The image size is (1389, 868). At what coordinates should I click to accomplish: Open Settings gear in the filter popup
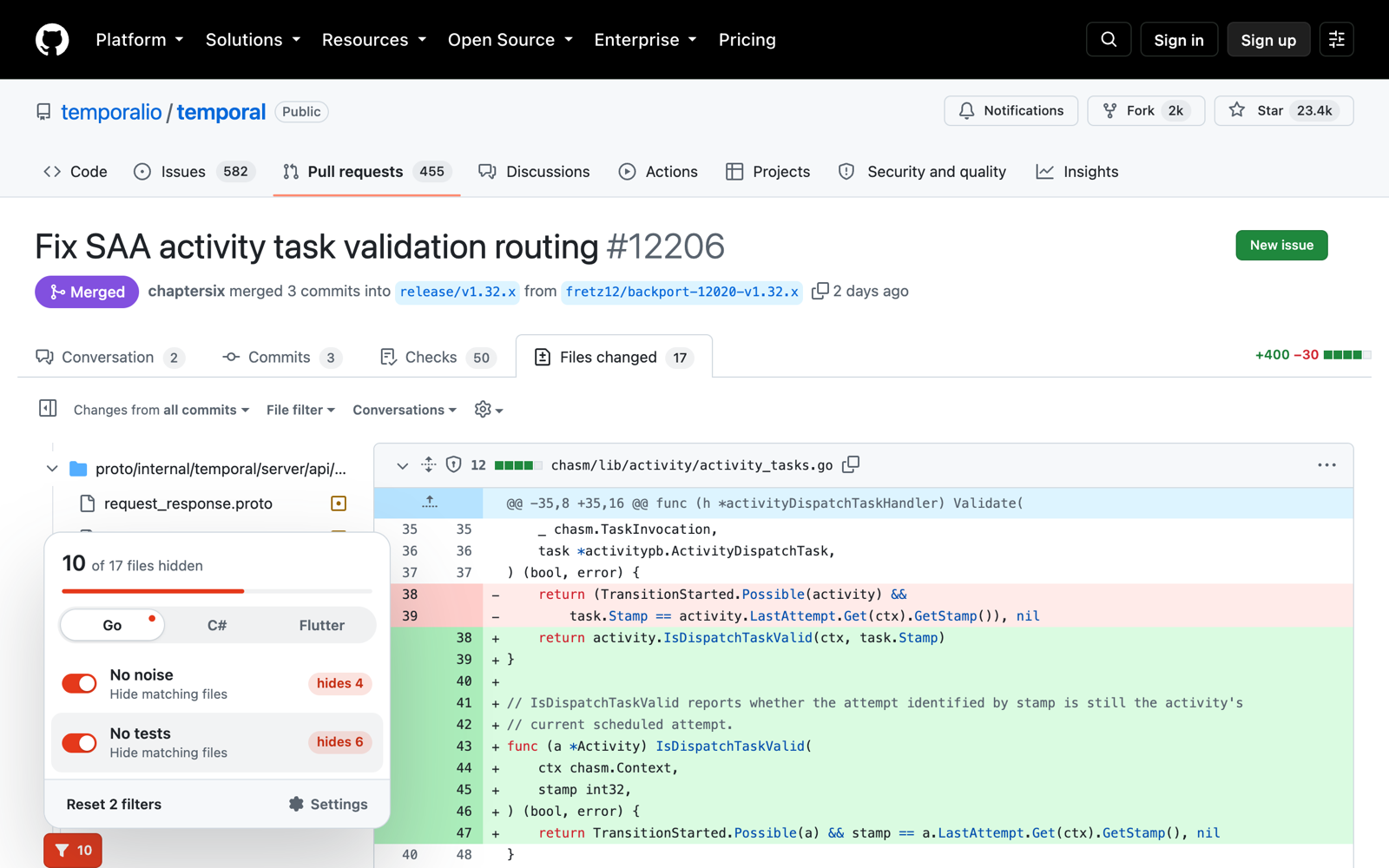pyautogui.click(x=328, y=805)
